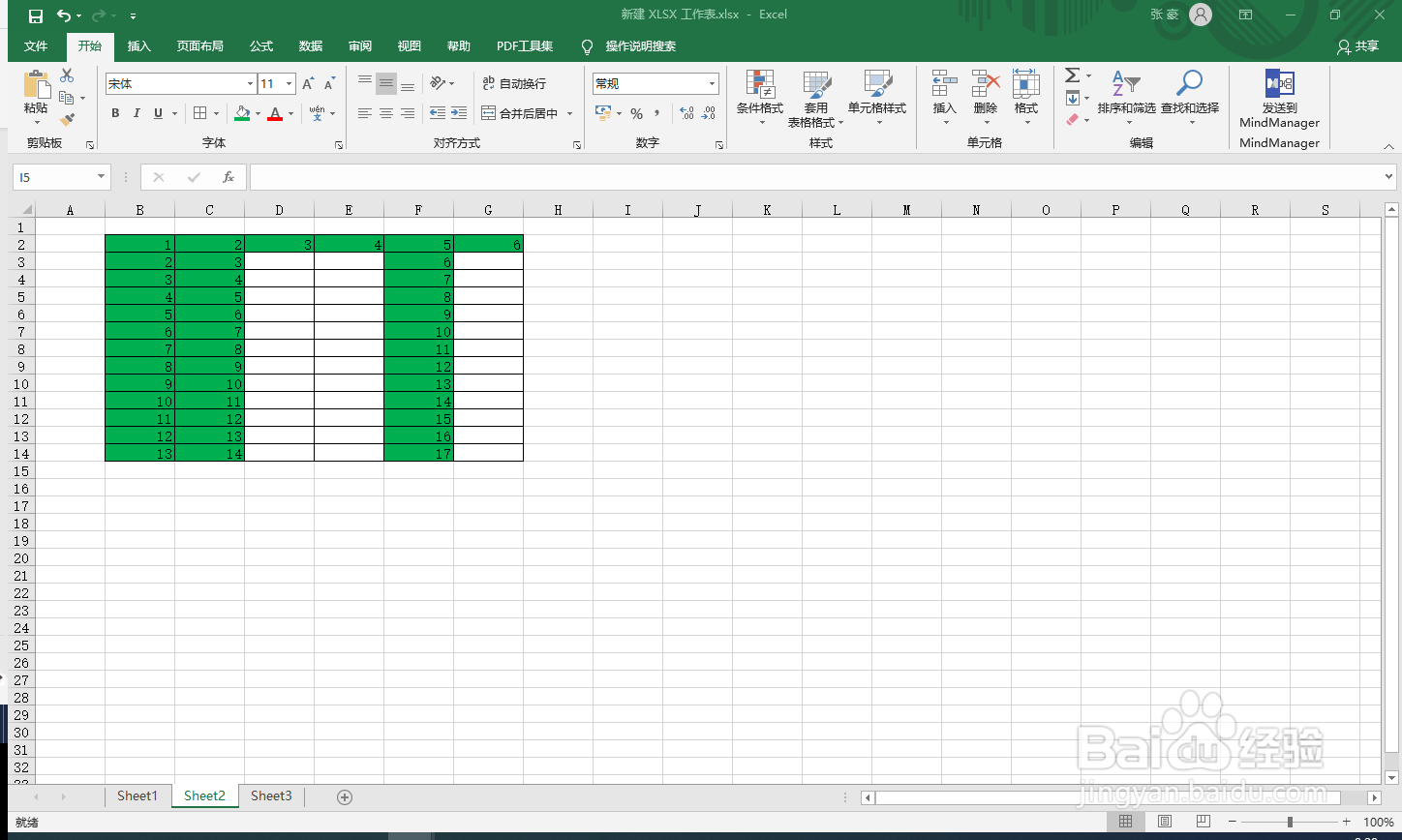
Task: Decrease font size with the small A
Action: tap(329, 84)
